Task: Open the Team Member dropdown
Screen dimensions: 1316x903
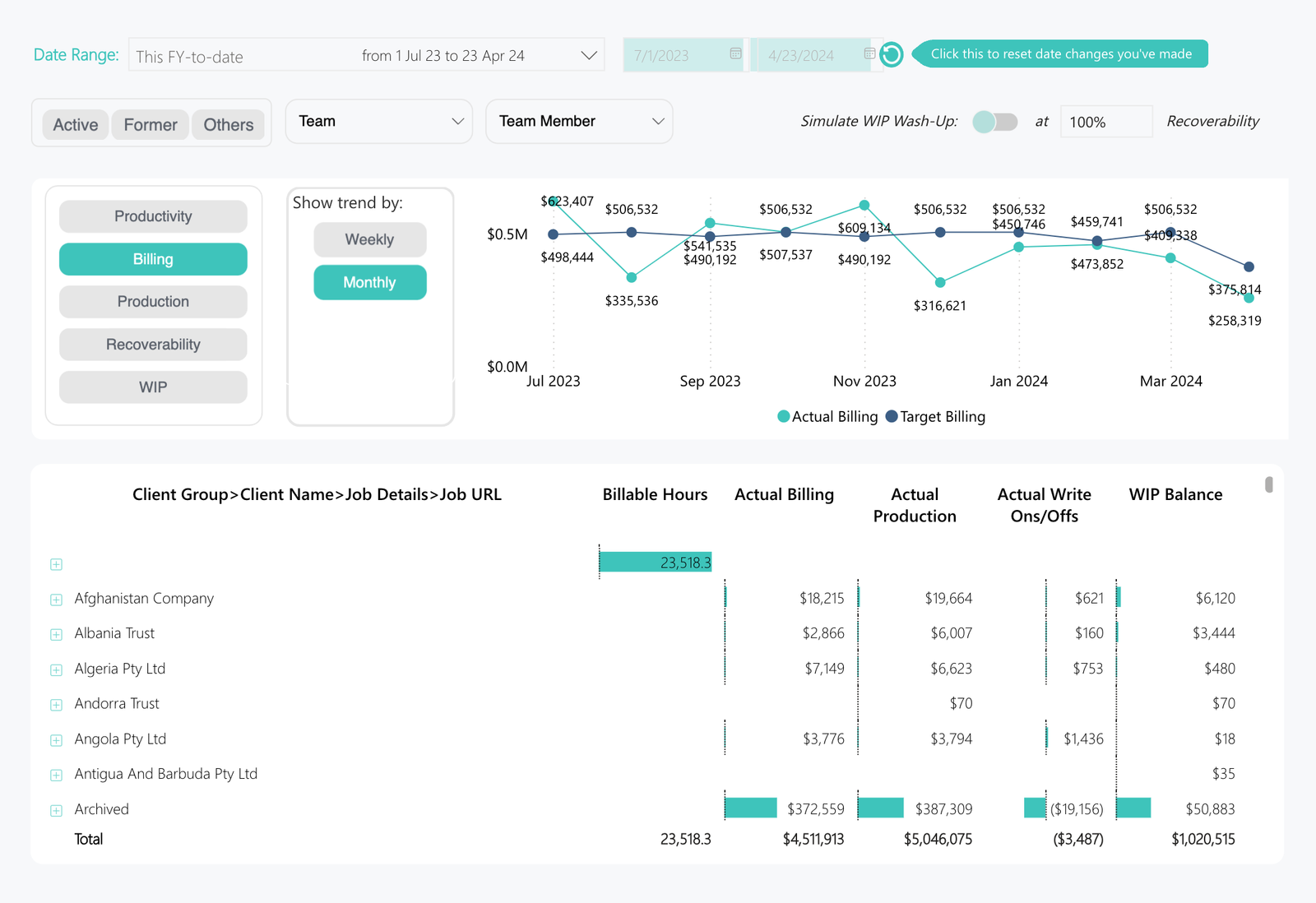Action: pyautogui.click(x=579, y=122)
